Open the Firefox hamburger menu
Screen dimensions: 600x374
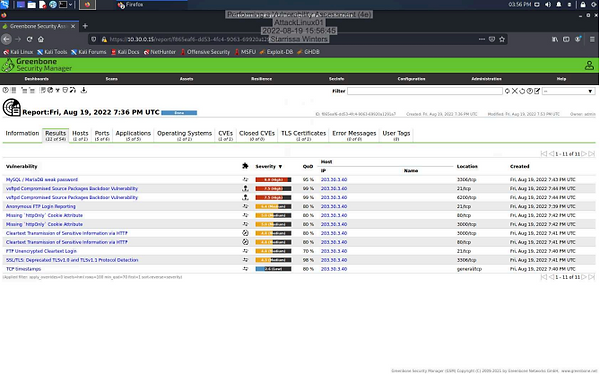point(592,39)
